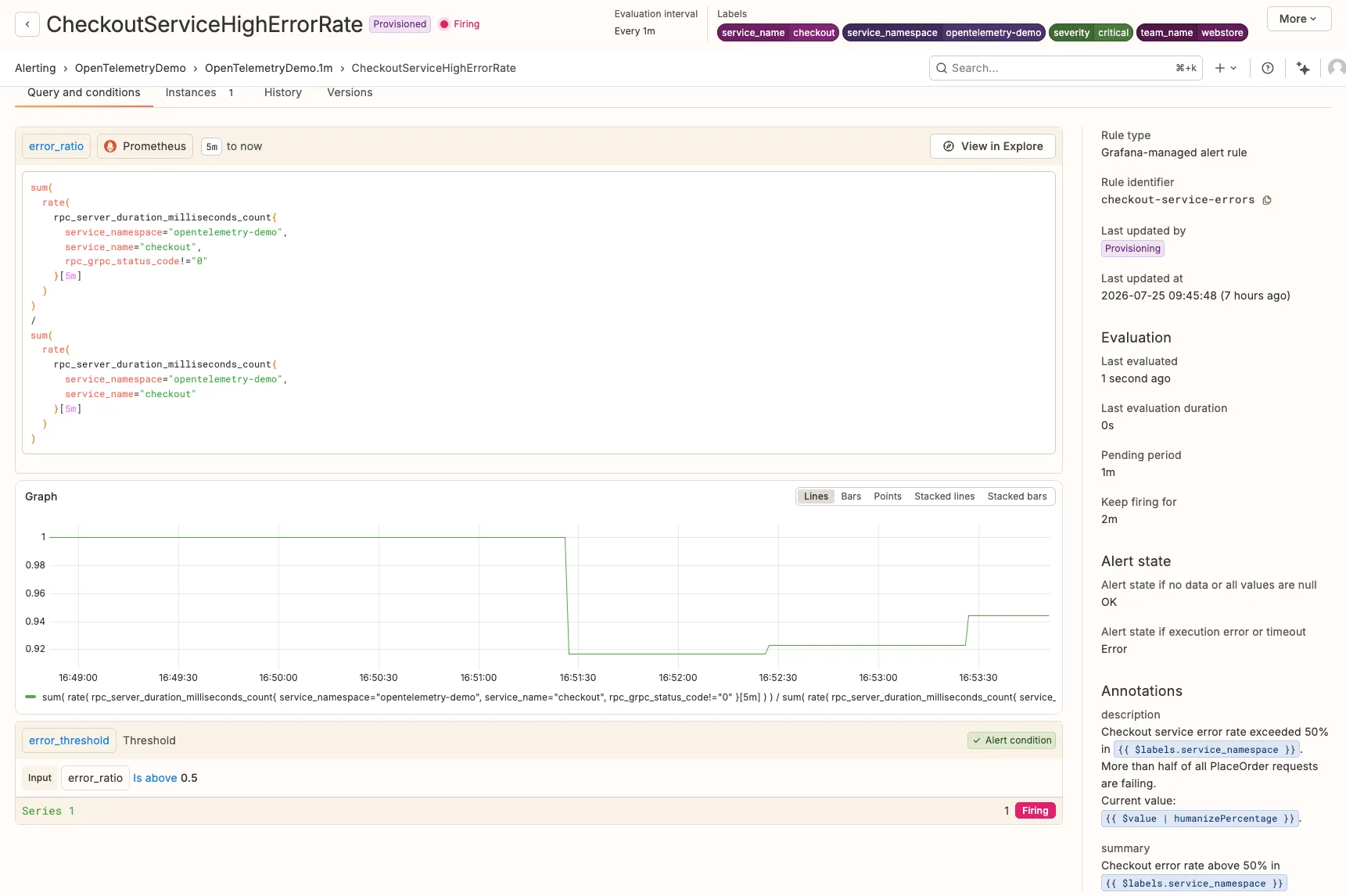The image size is (1346, 896).
Task: Switch graph to Lines view
Action: (816, 496)
